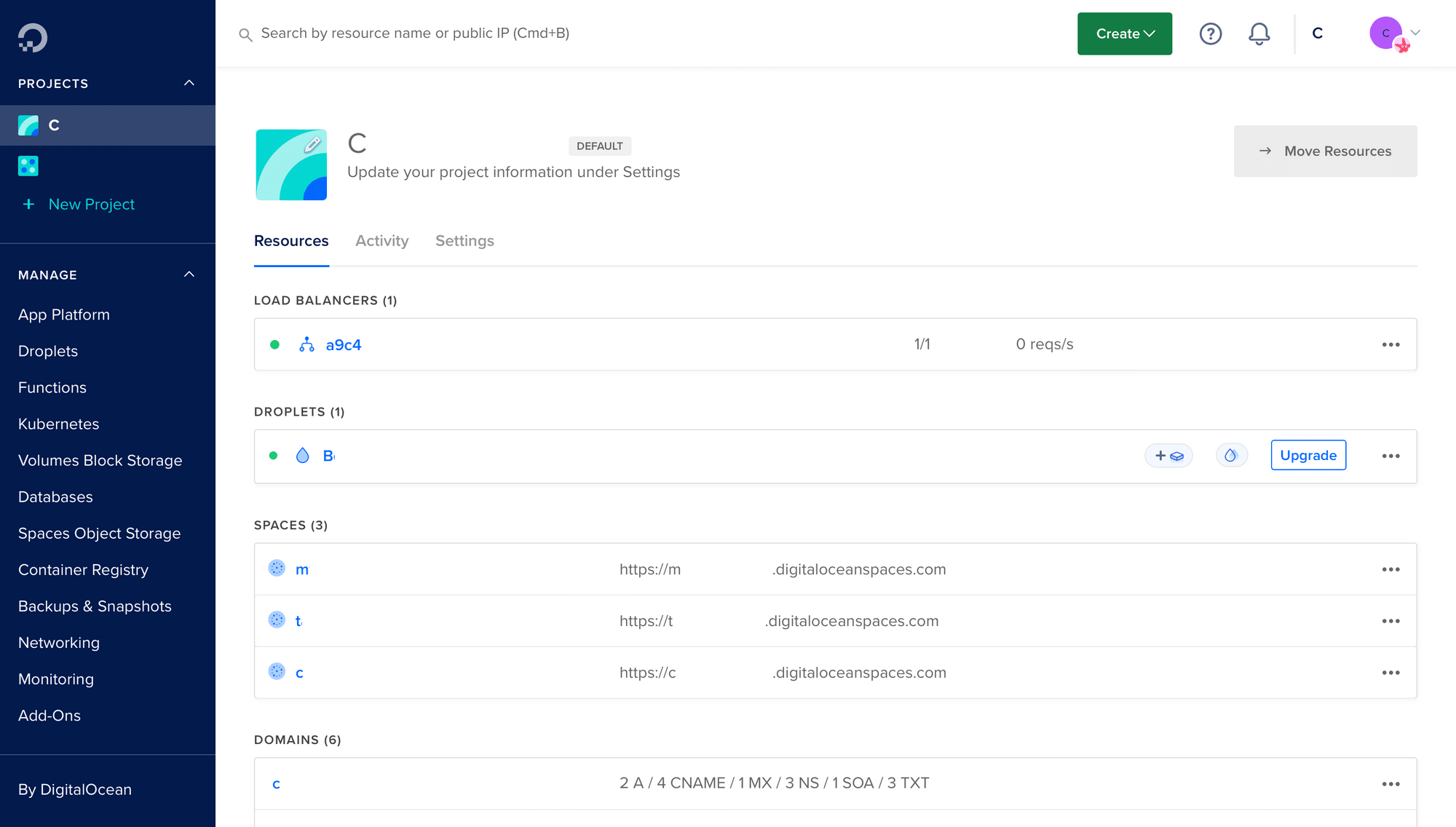
Task: Open Droplets in sidebar
Action: (x=48, y=351)
